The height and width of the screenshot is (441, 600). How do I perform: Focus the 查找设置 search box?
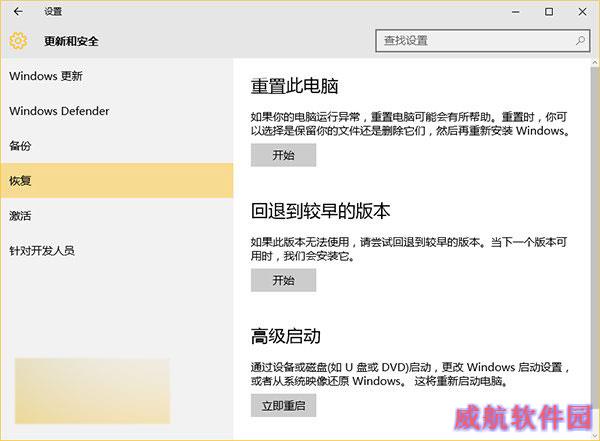pos(483,41)
